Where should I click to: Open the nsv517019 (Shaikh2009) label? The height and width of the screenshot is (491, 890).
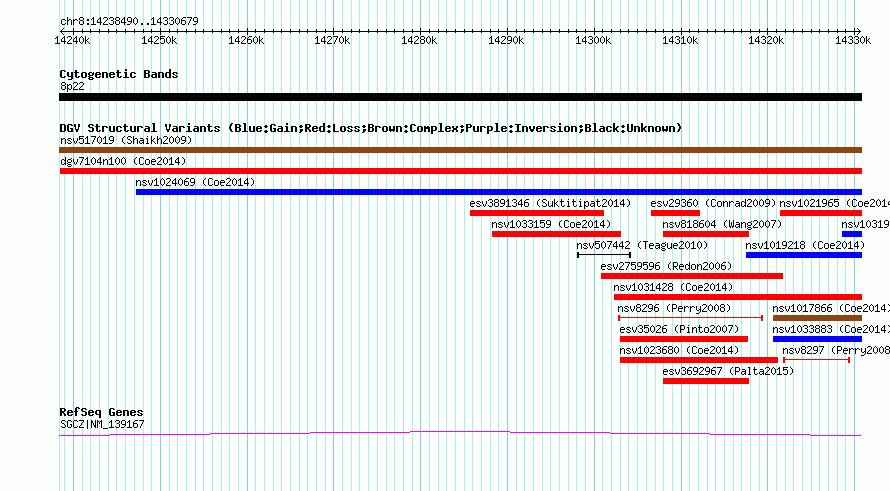(126, 140)
